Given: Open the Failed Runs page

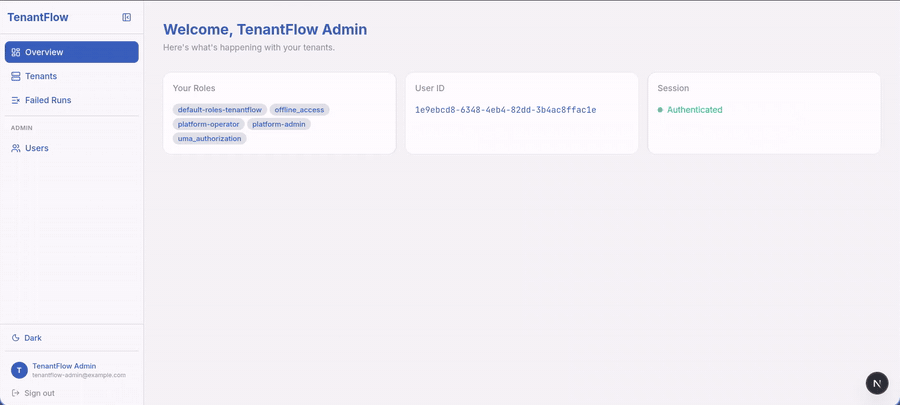Looking at the screenshot, I should click(72, 100).
